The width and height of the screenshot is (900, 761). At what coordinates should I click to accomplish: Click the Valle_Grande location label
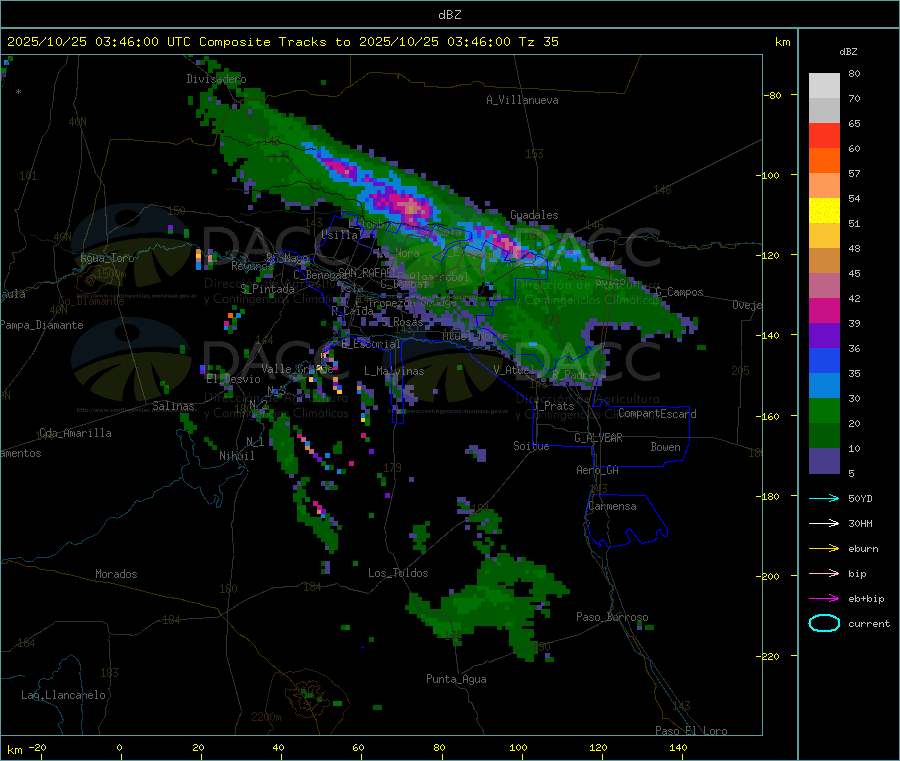297,368
